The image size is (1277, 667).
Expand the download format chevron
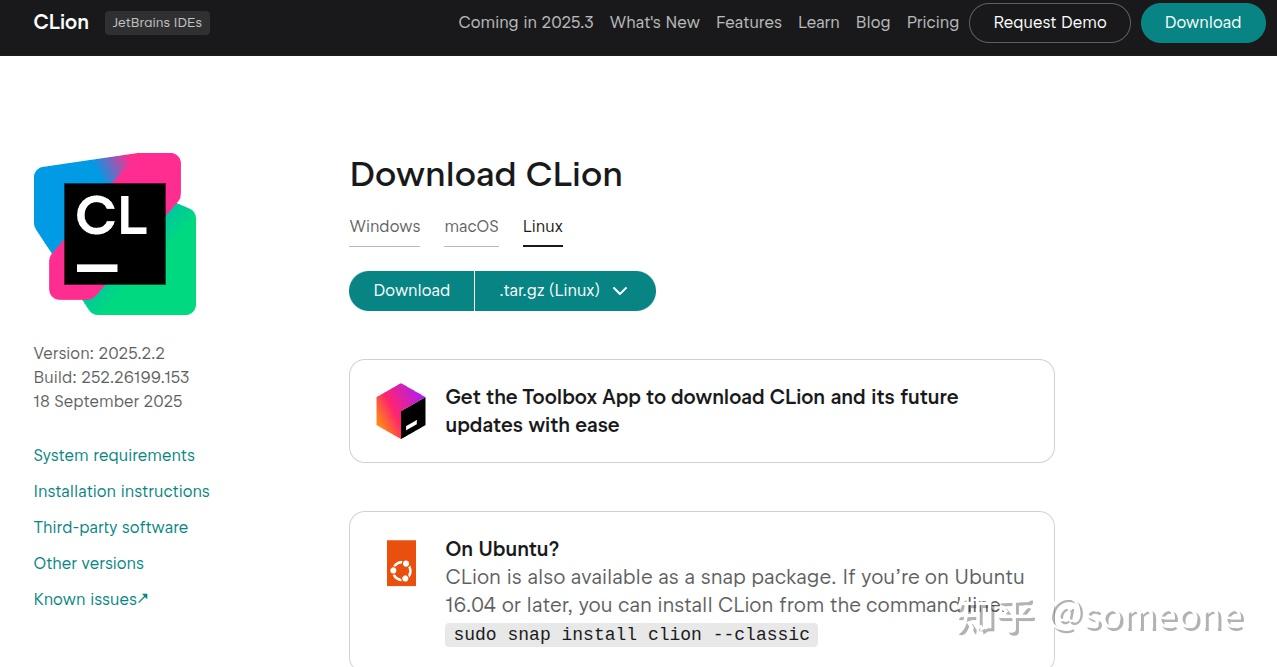[620, 290]
